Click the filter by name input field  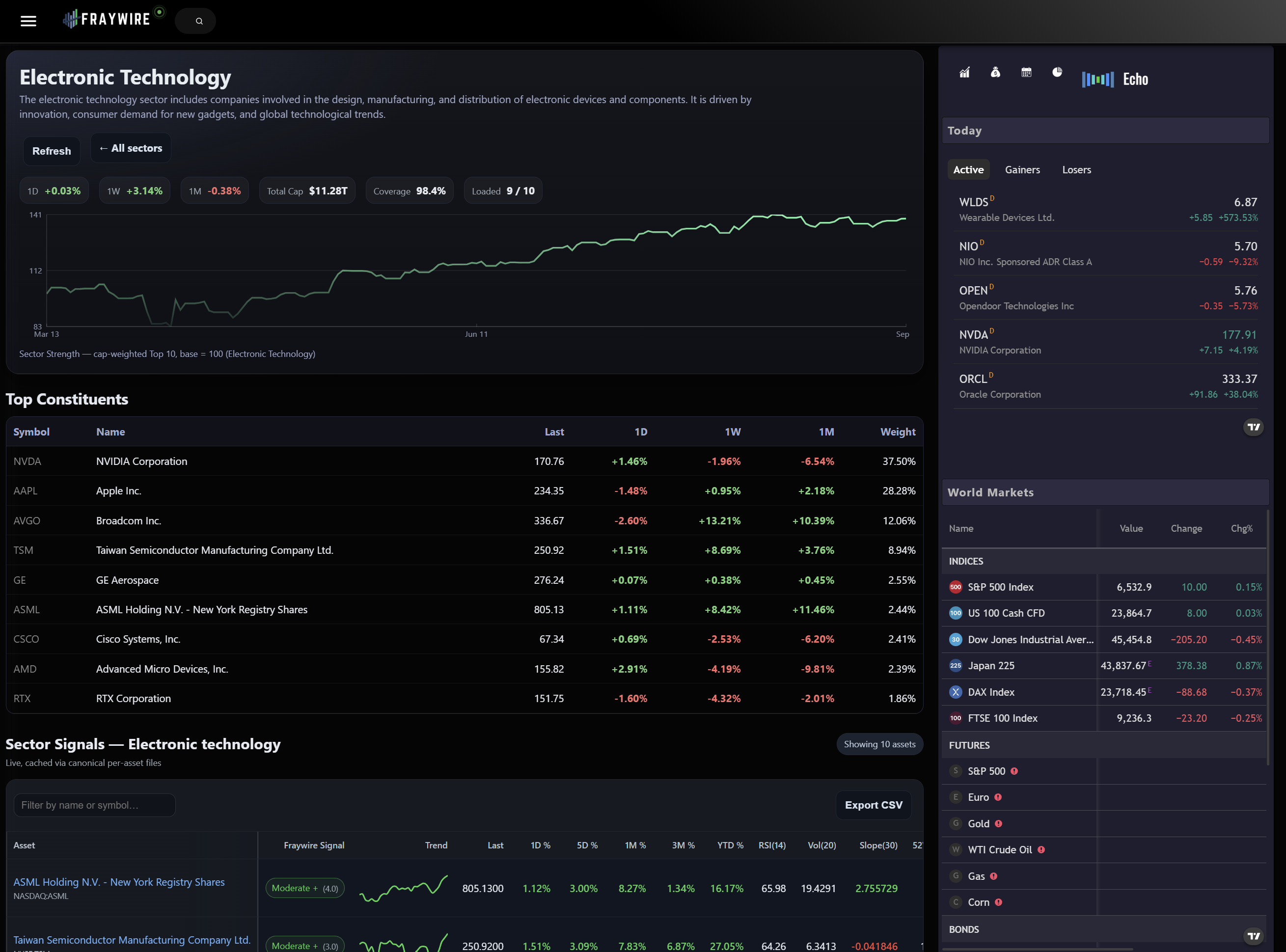[94, 805]
